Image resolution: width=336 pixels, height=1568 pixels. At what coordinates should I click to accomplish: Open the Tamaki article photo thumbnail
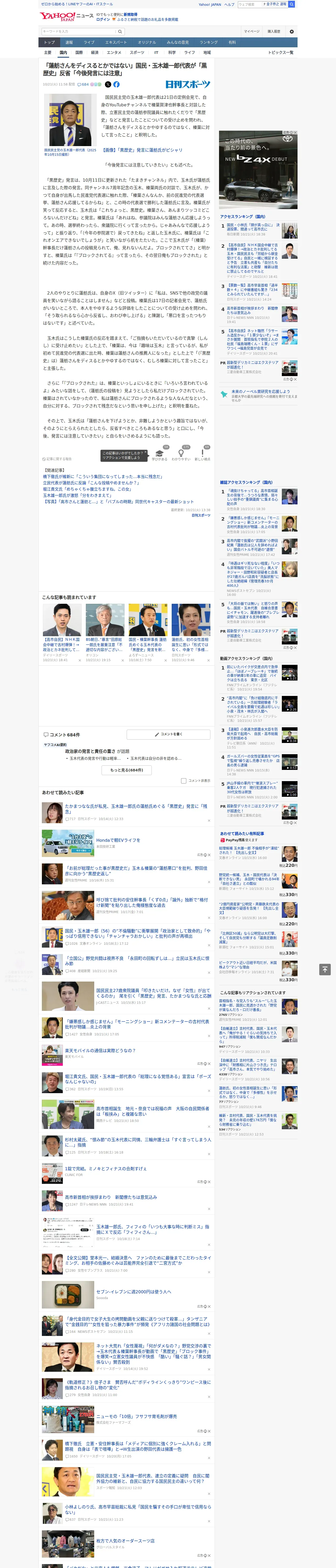pos(70,120)
